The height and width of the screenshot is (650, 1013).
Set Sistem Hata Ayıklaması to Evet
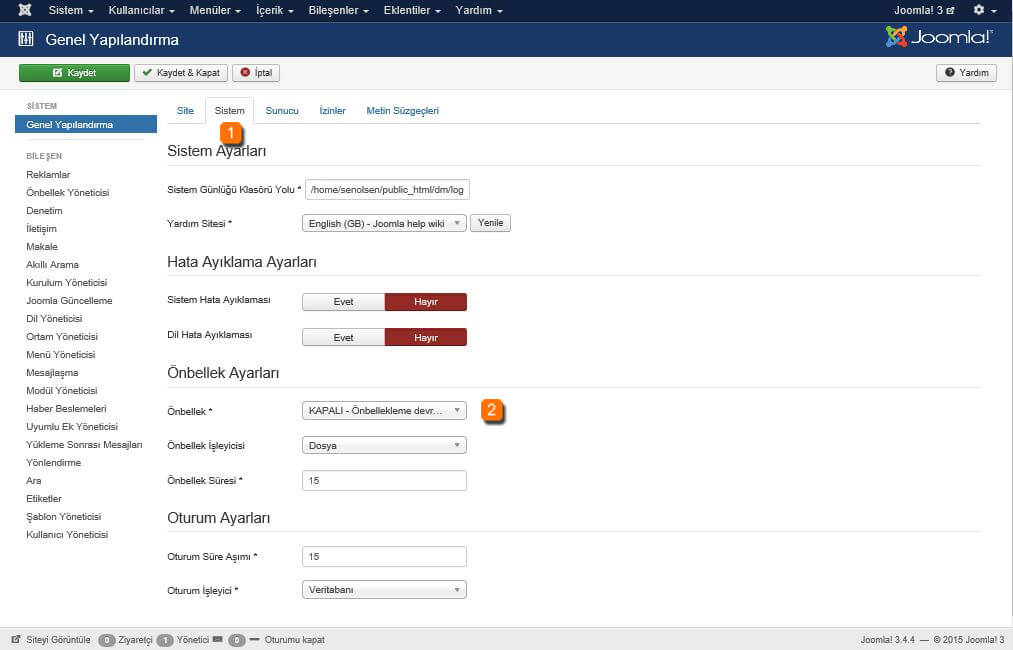pos(343,302)
